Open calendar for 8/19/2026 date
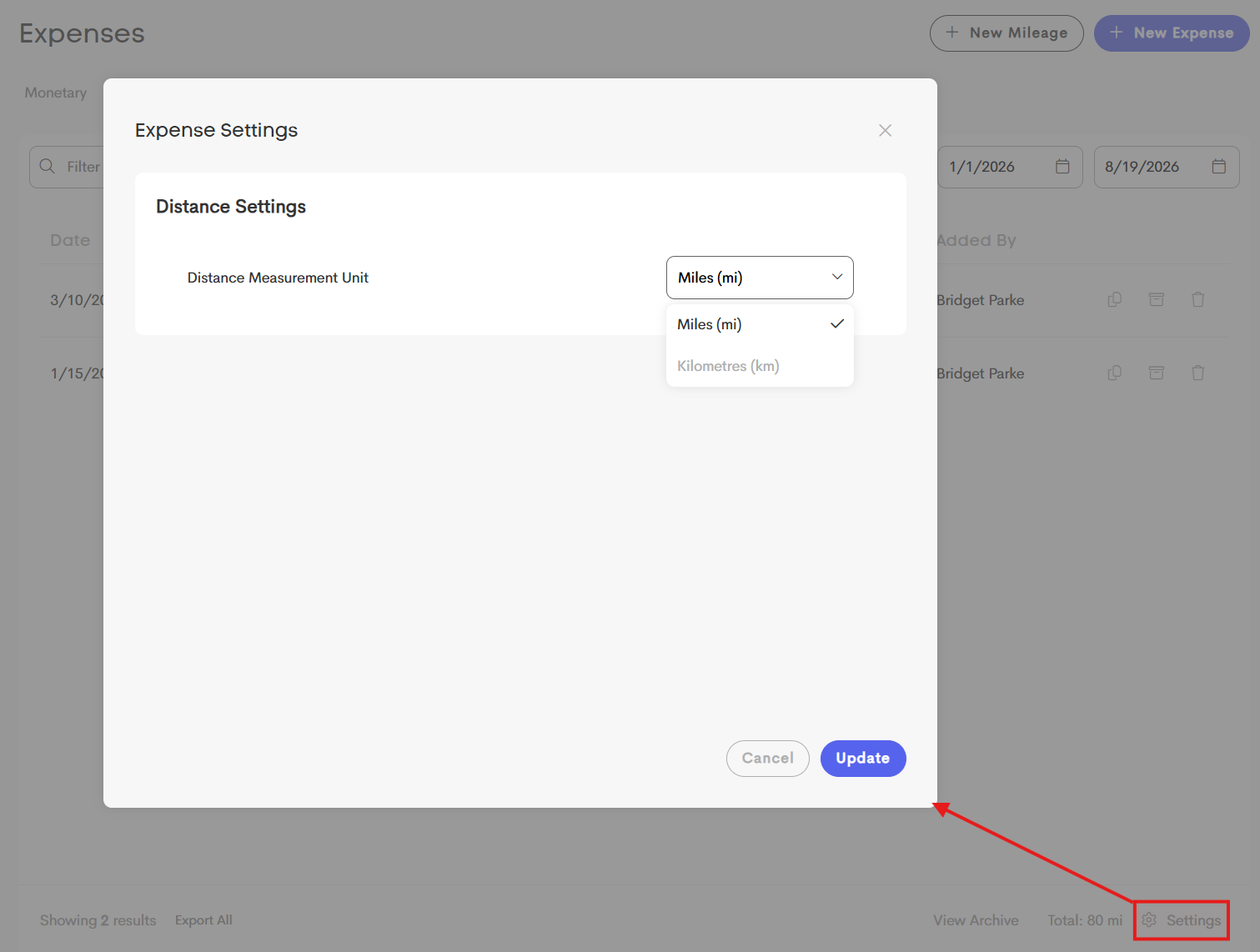Image resolution: width=1260 pixels, height=952 pixels. pos(1219,166)
